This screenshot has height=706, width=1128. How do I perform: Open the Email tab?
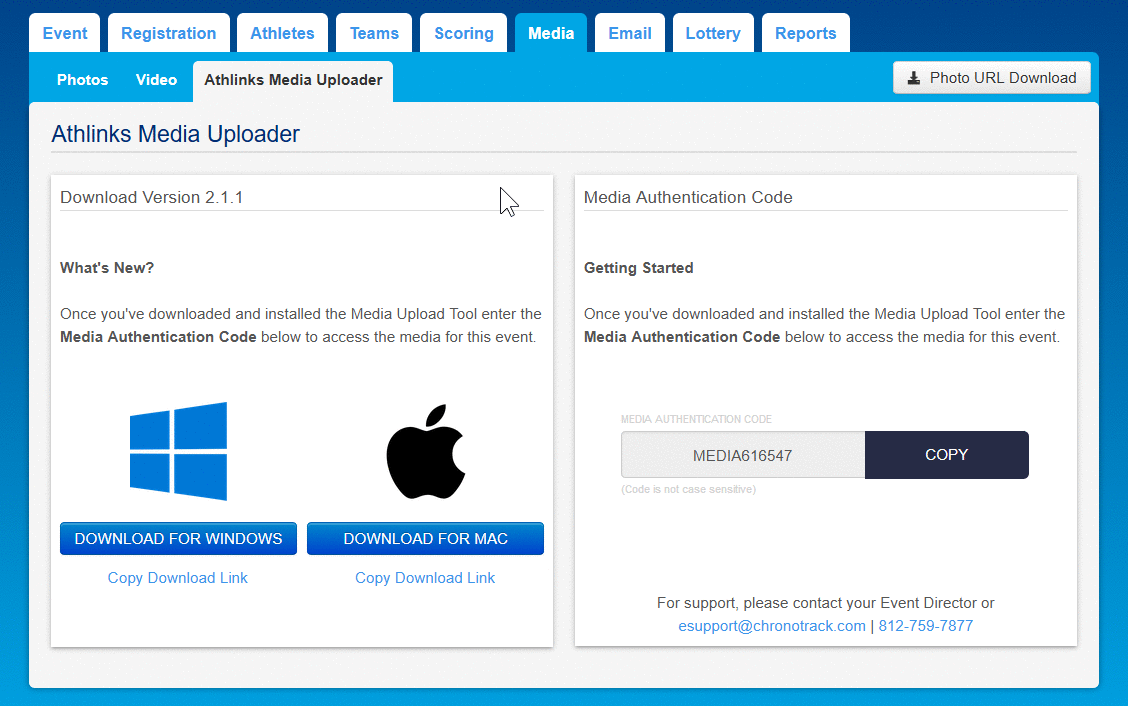[630, 33]
